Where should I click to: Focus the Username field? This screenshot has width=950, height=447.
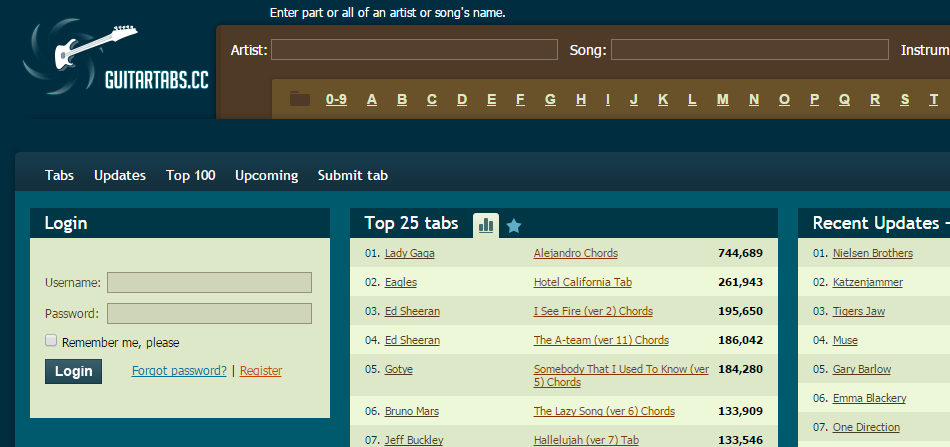click(x=210, y=282)
